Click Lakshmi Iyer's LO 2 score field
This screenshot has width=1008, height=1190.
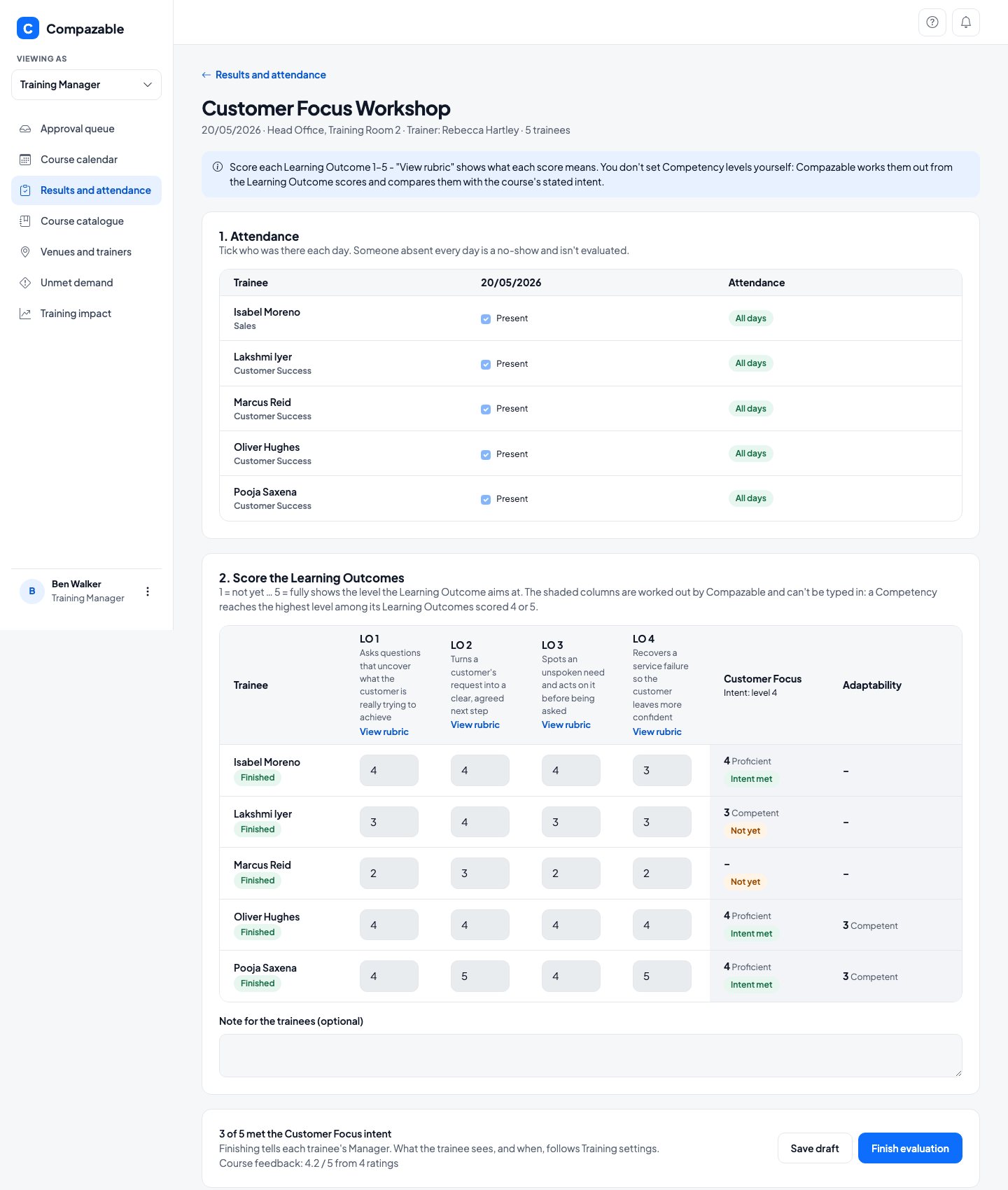(x=480, y=822)
